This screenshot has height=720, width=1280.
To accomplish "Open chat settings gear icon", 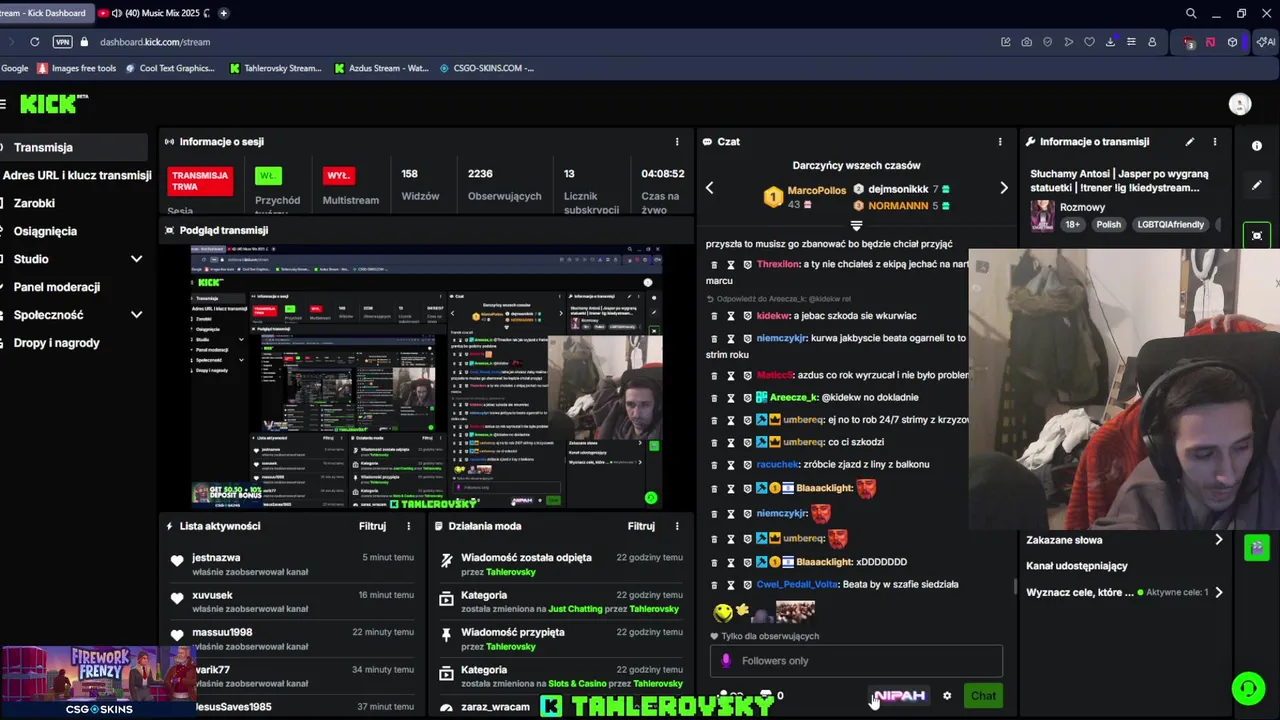I will [947, 696].
